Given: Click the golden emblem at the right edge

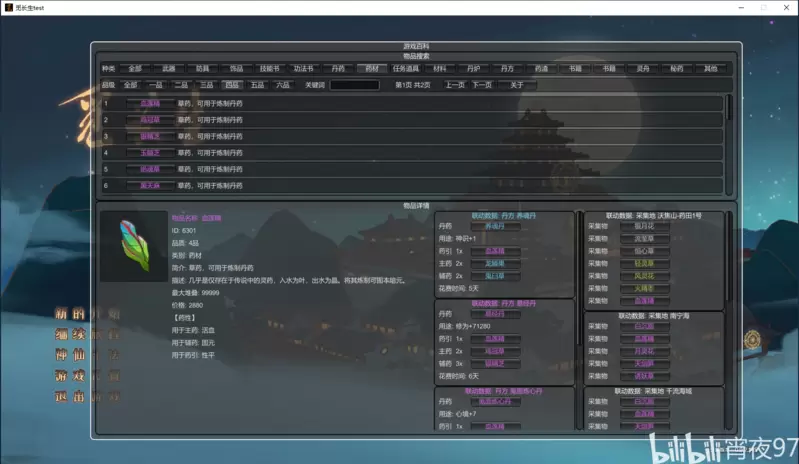Looking at the screenshot, I should [753, 339].
